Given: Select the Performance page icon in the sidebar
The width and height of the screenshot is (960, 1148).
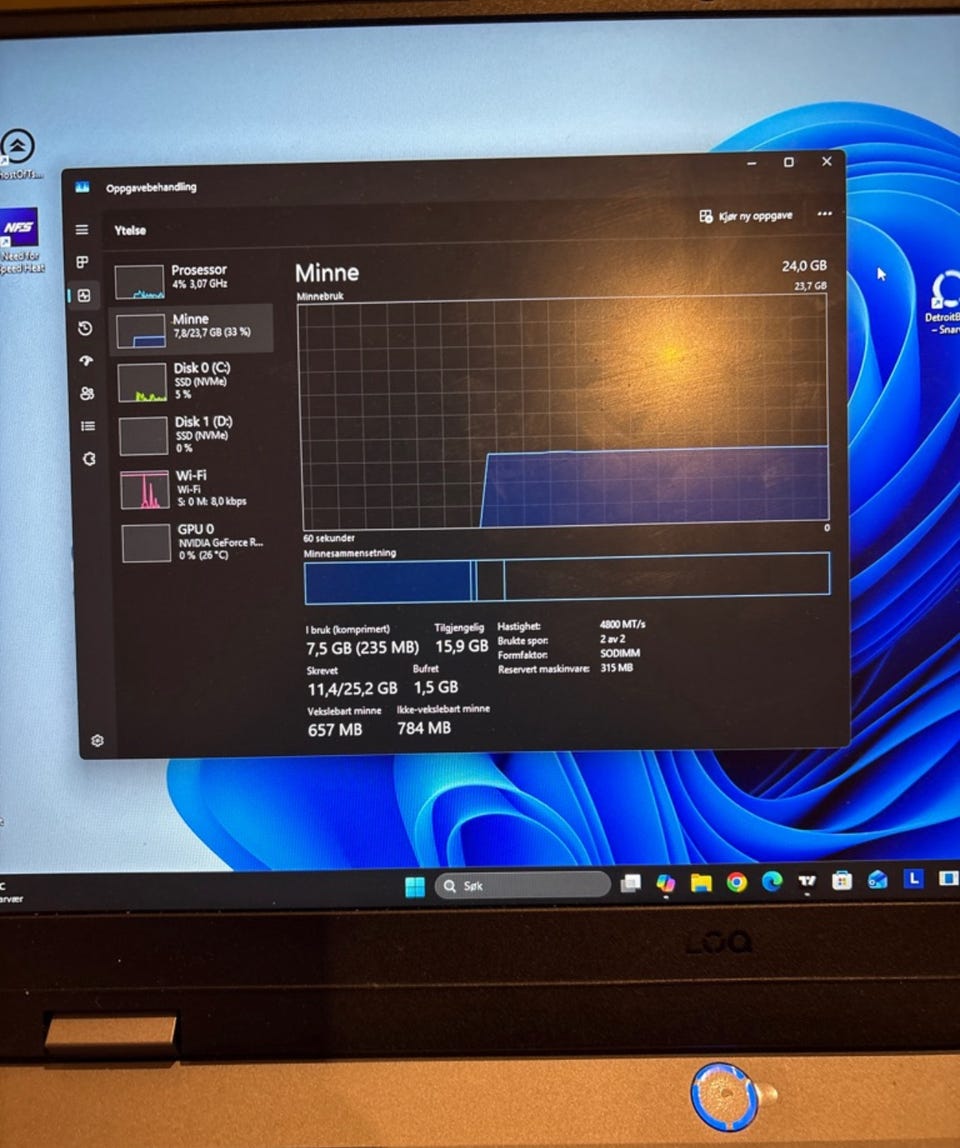Looking at the screenshot, I should click(x=84, y=295).
